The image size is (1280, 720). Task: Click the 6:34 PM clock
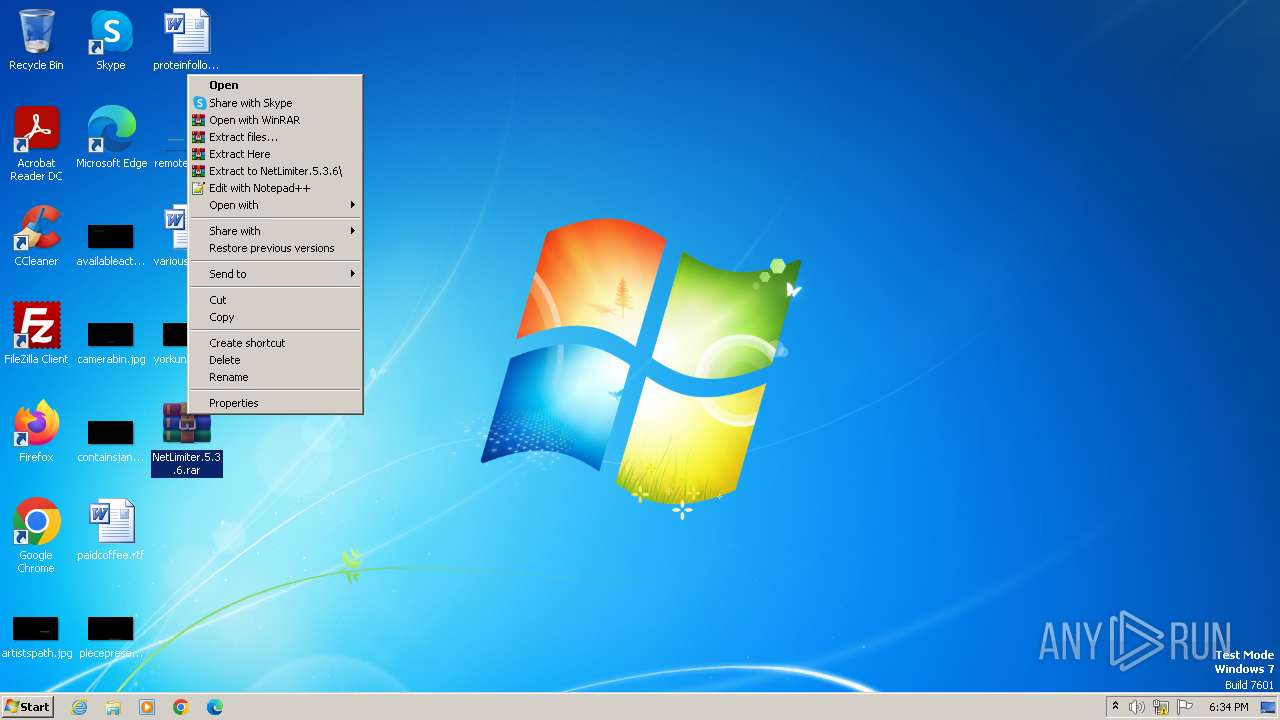pos(1228,707)
